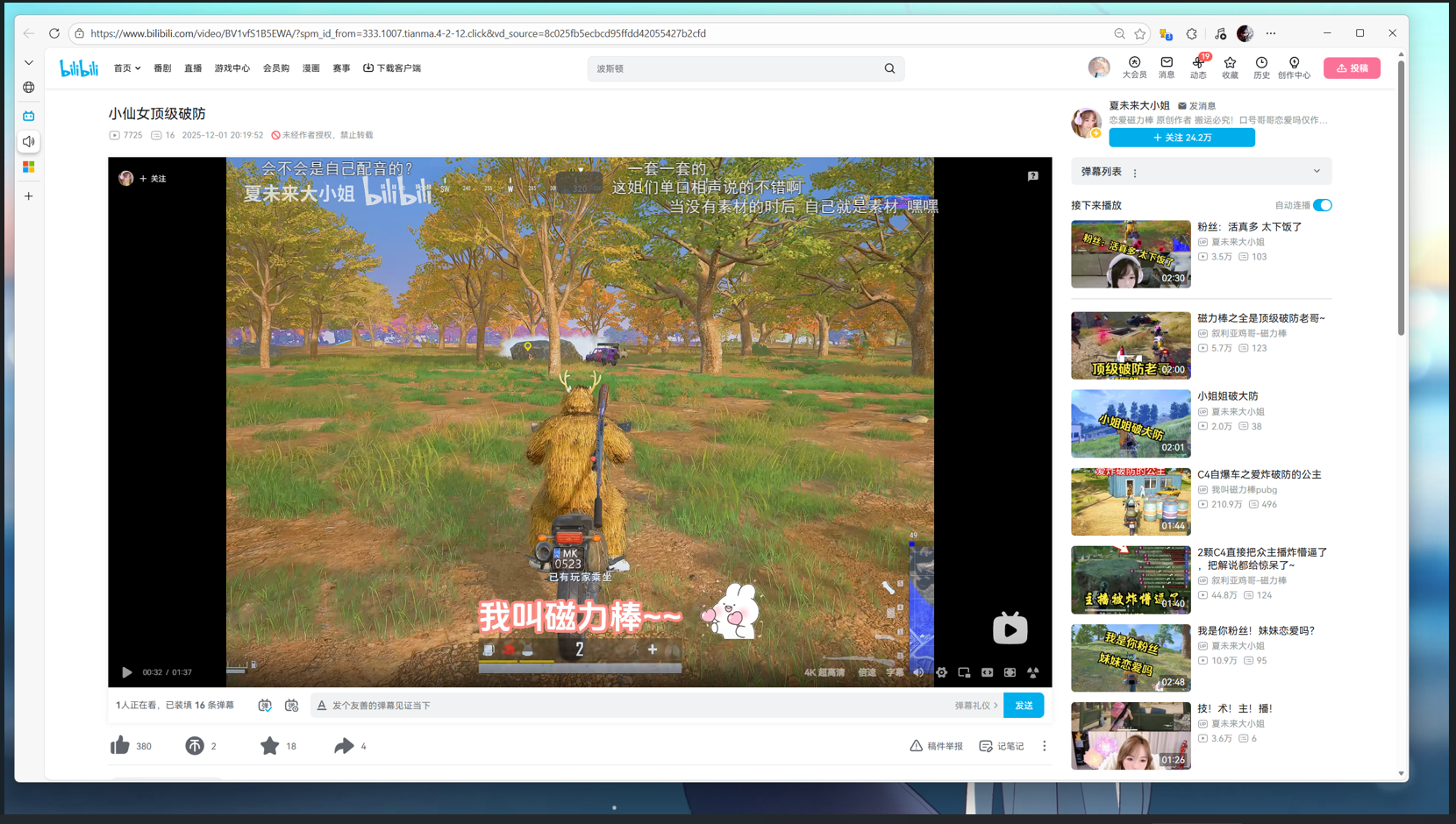Go to 番剧 navigation item
Image resolution: width=1456 pixels, height=824 pixels.
click(x=162, y=68)
